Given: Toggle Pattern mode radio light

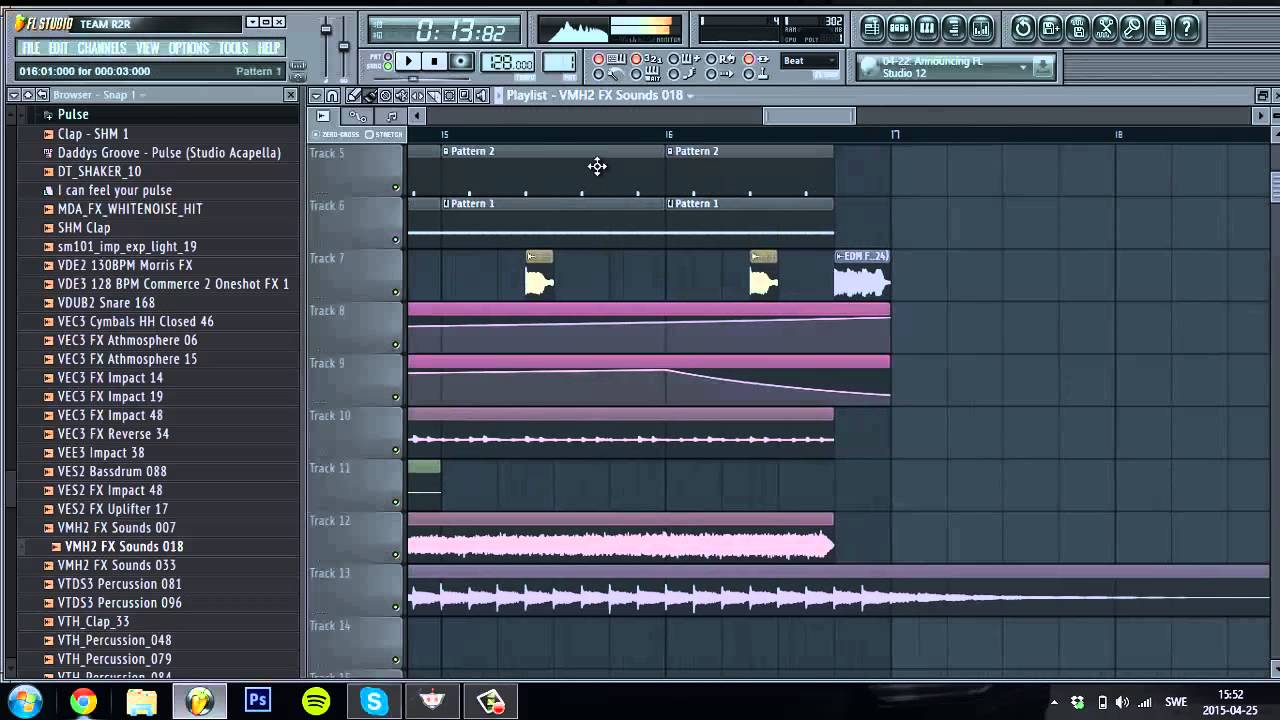Looking at the screenshot, I should pos(388,56).
